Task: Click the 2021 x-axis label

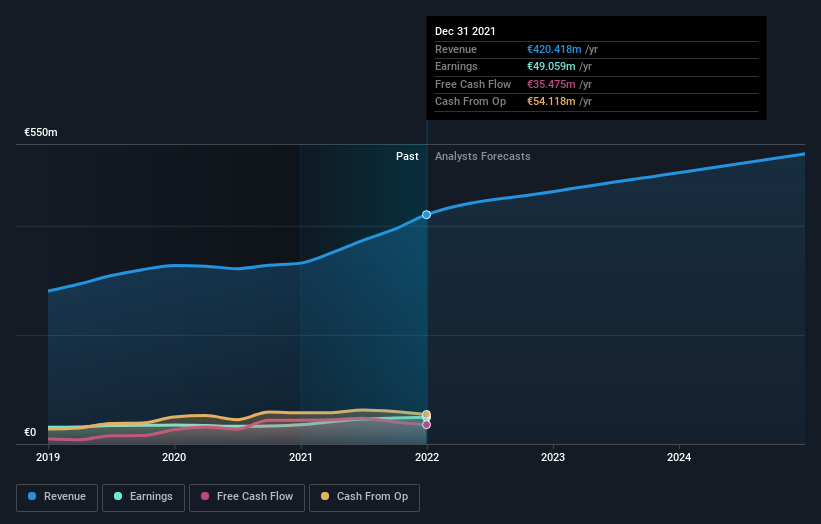Action: coord(301,458)
